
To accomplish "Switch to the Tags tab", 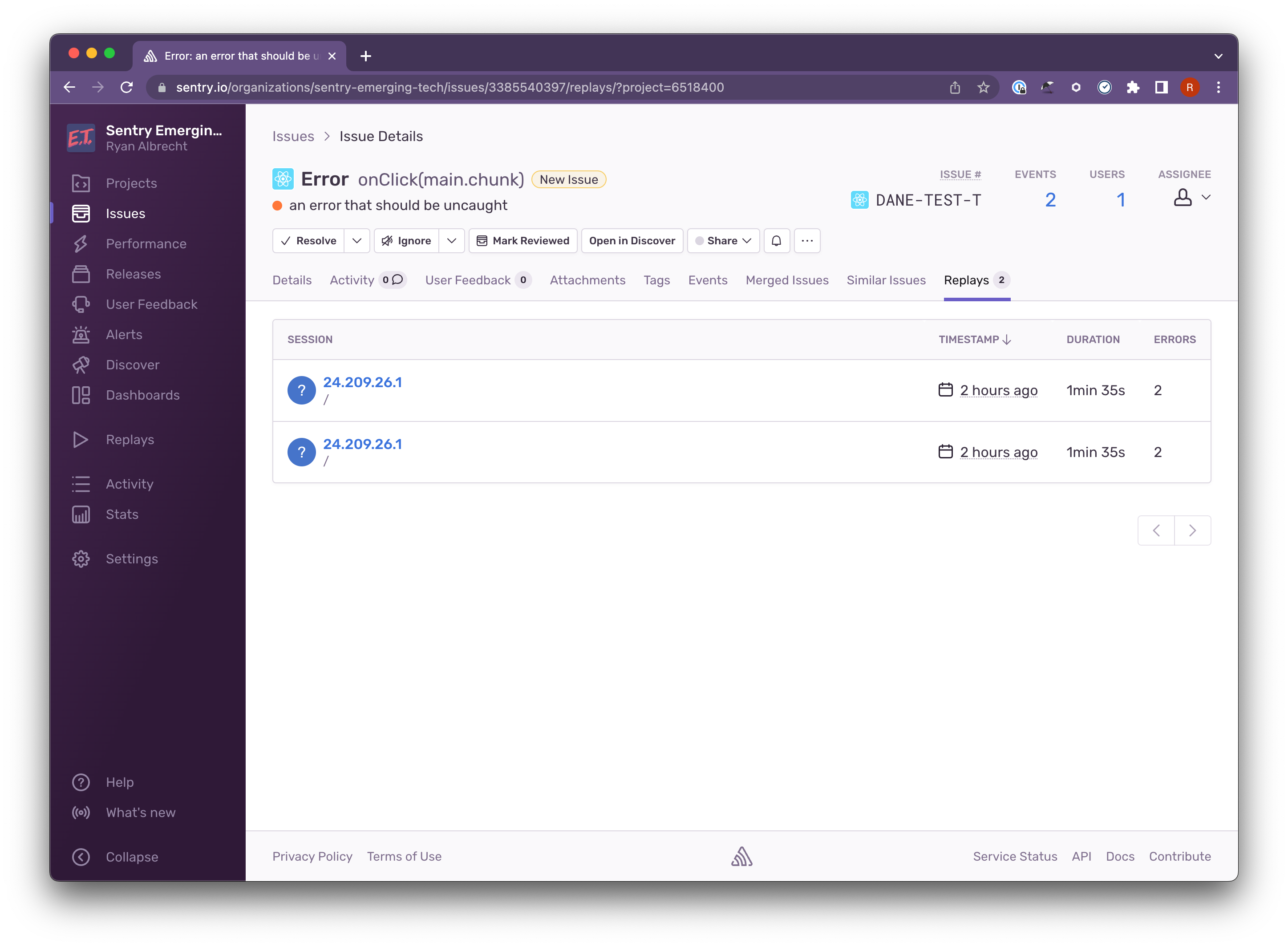I will click(657, 280).
